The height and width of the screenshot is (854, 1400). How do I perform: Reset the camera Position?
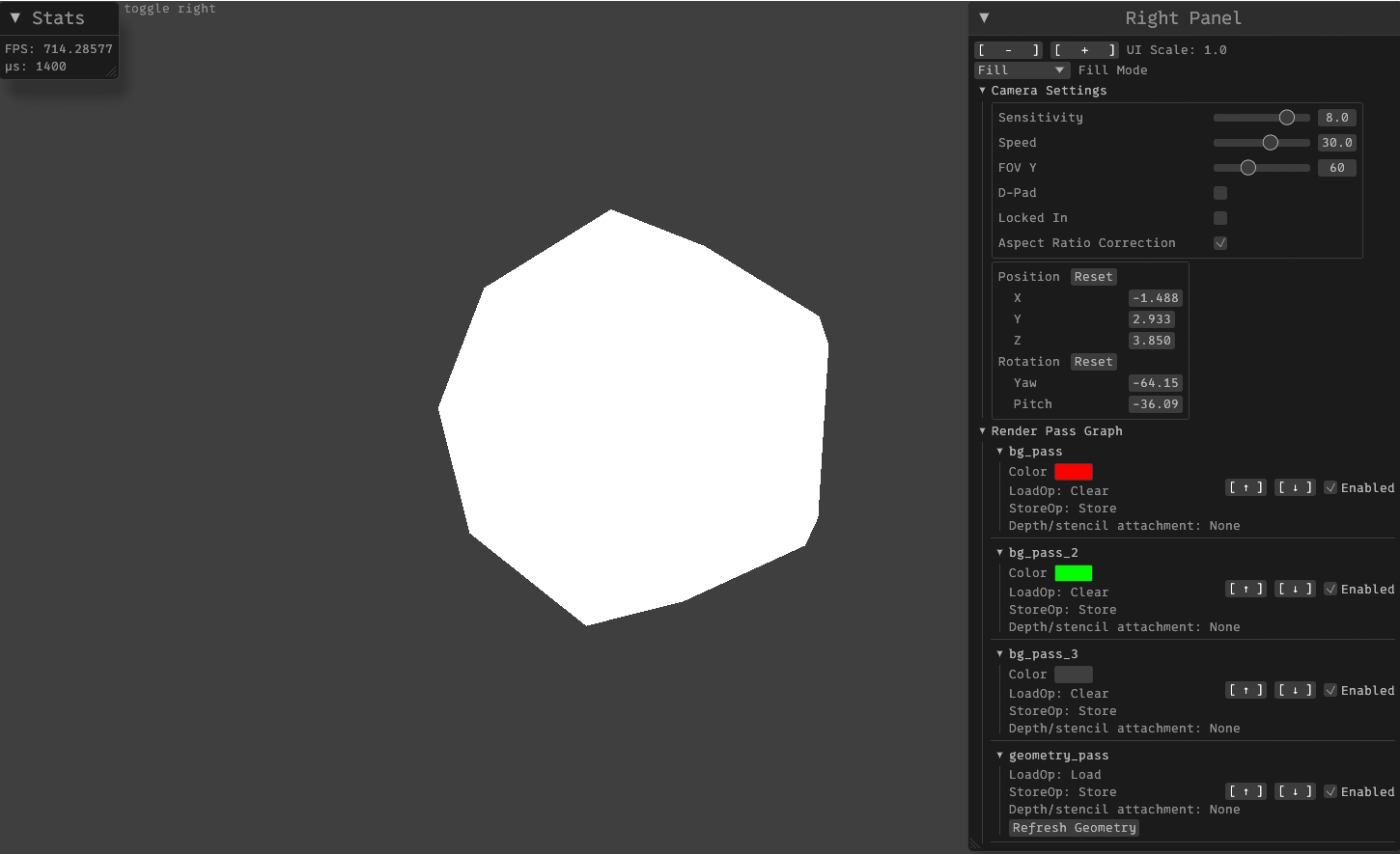1094,277
